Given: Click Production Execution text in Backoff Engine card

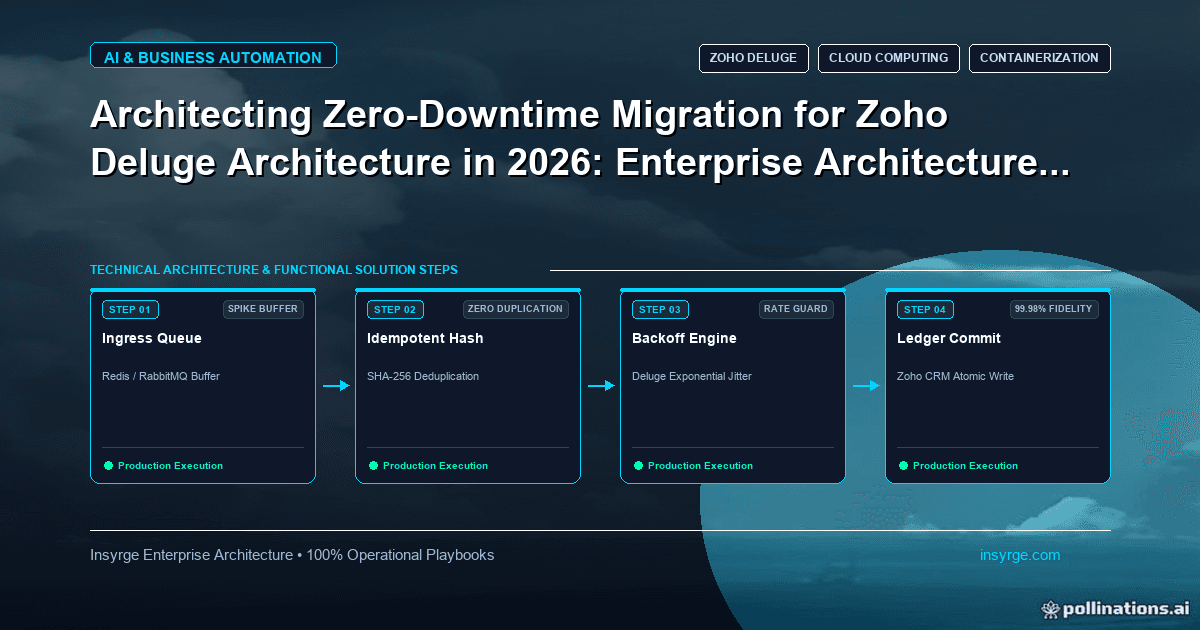Looking at the screenshot, I should coord(700,465).
